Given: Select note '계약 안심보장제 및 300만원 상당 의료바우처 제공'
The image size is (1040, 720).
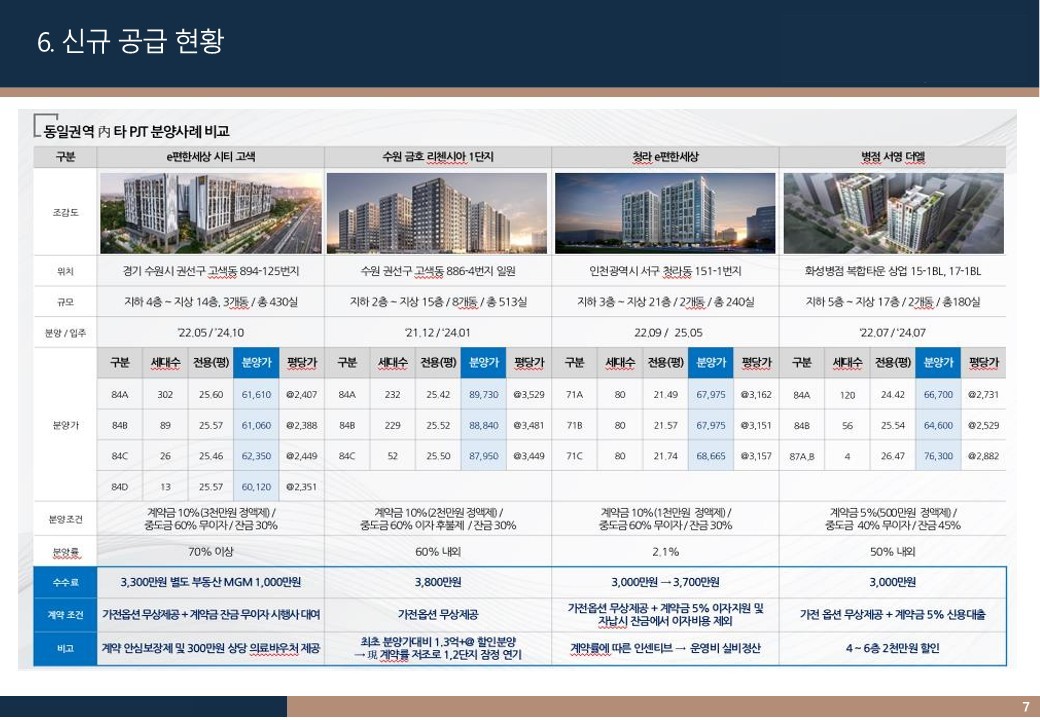Looking at the screenshot, I should (211, 648).
